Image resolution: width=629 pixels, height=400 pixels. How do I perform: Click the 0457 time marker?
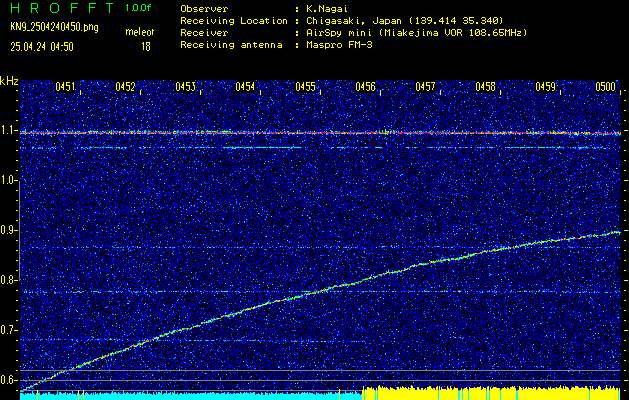click(x=425, y=87)
